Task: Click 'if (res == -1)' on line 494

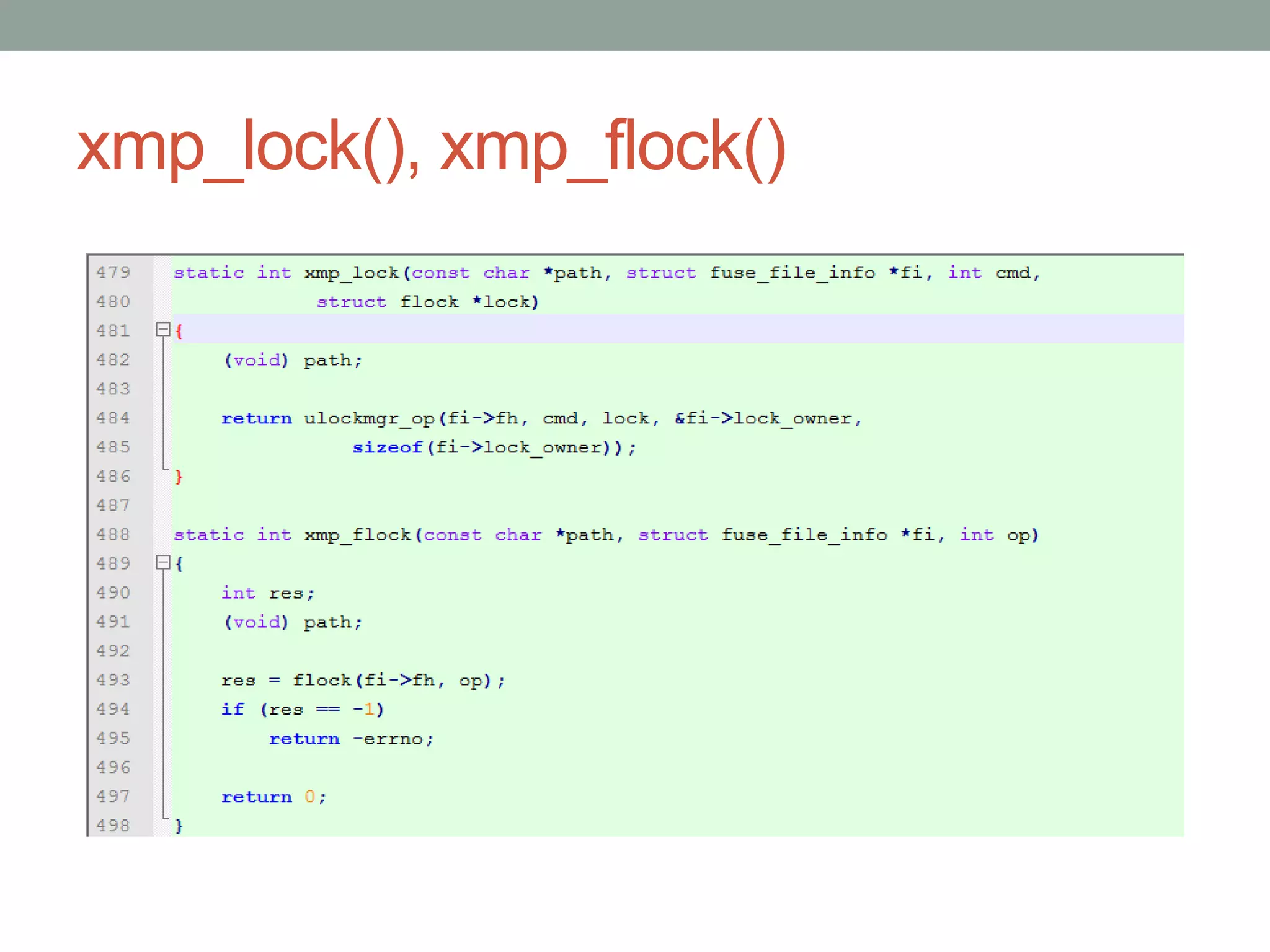Action: click(303, 710)
